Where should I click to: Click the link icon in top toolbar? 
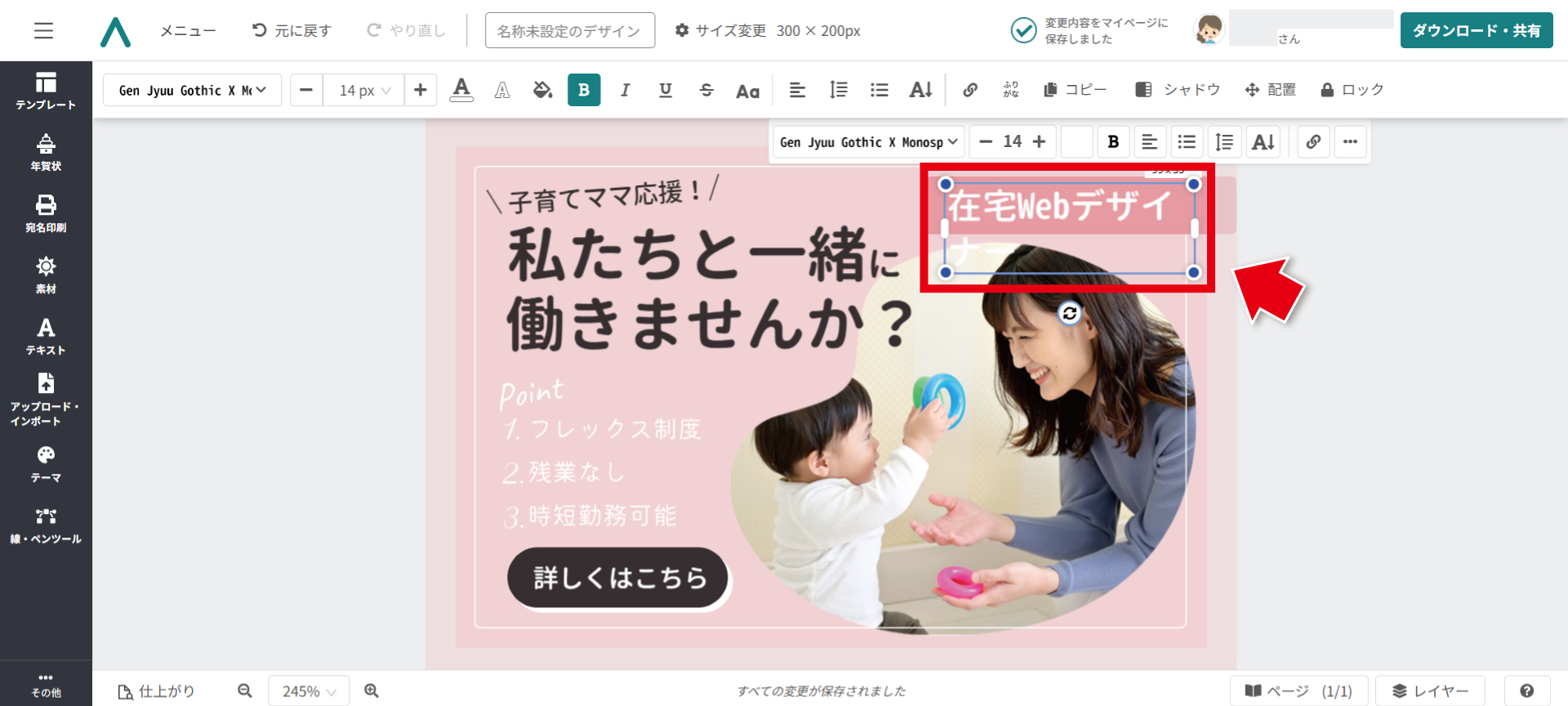click(x=970, y=90)
